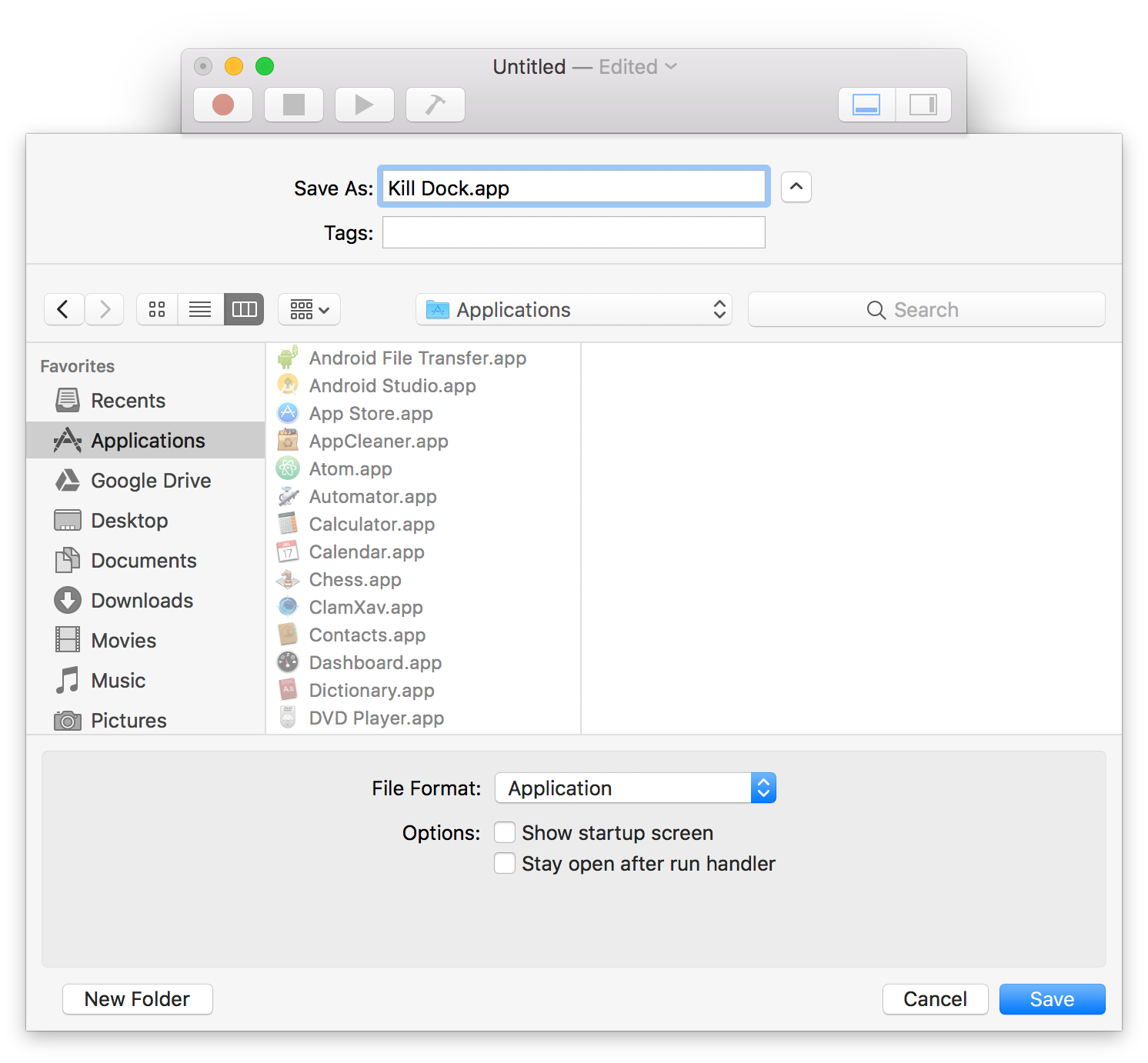Select the Atom.app file name
1148x1063 pixels.
(351, 469)
